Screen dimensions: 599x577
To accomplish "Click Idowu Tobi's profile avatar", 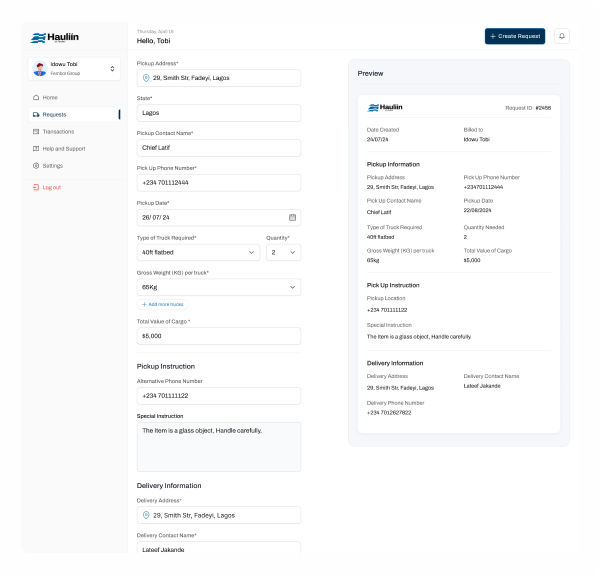I will 40,69.
